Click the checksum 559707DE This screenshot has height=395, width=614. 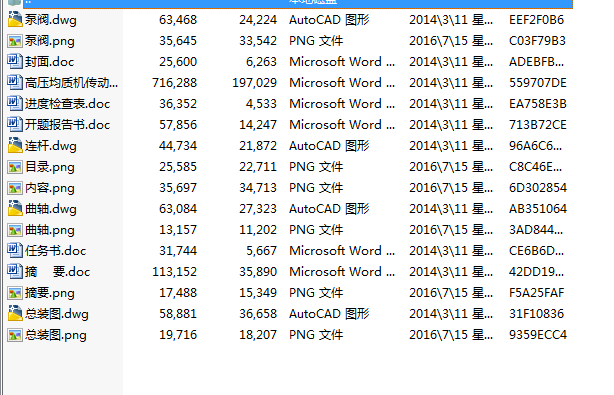538,83
